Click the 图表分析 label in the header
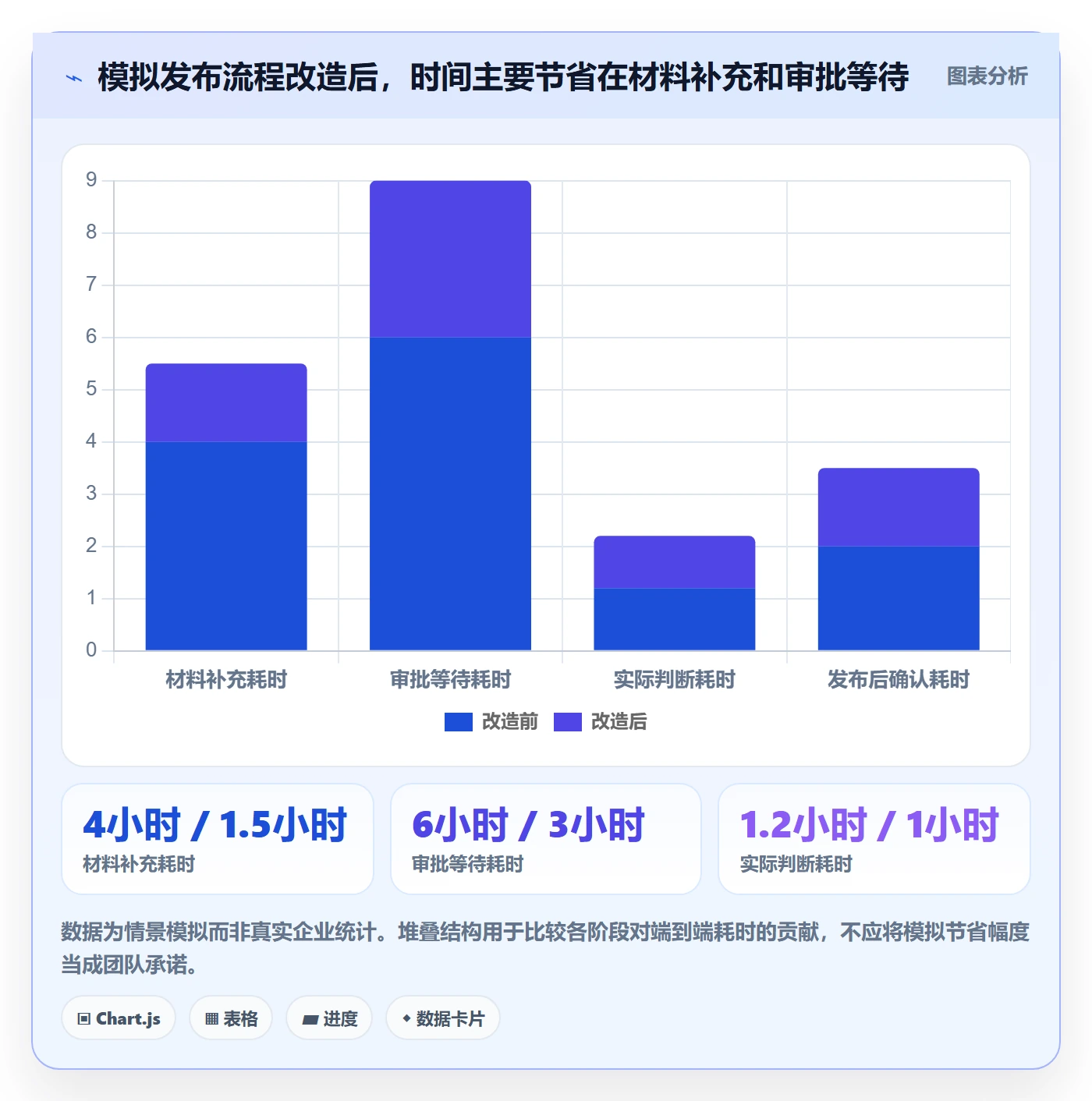 pyautogui.click(x=987, y=76)
